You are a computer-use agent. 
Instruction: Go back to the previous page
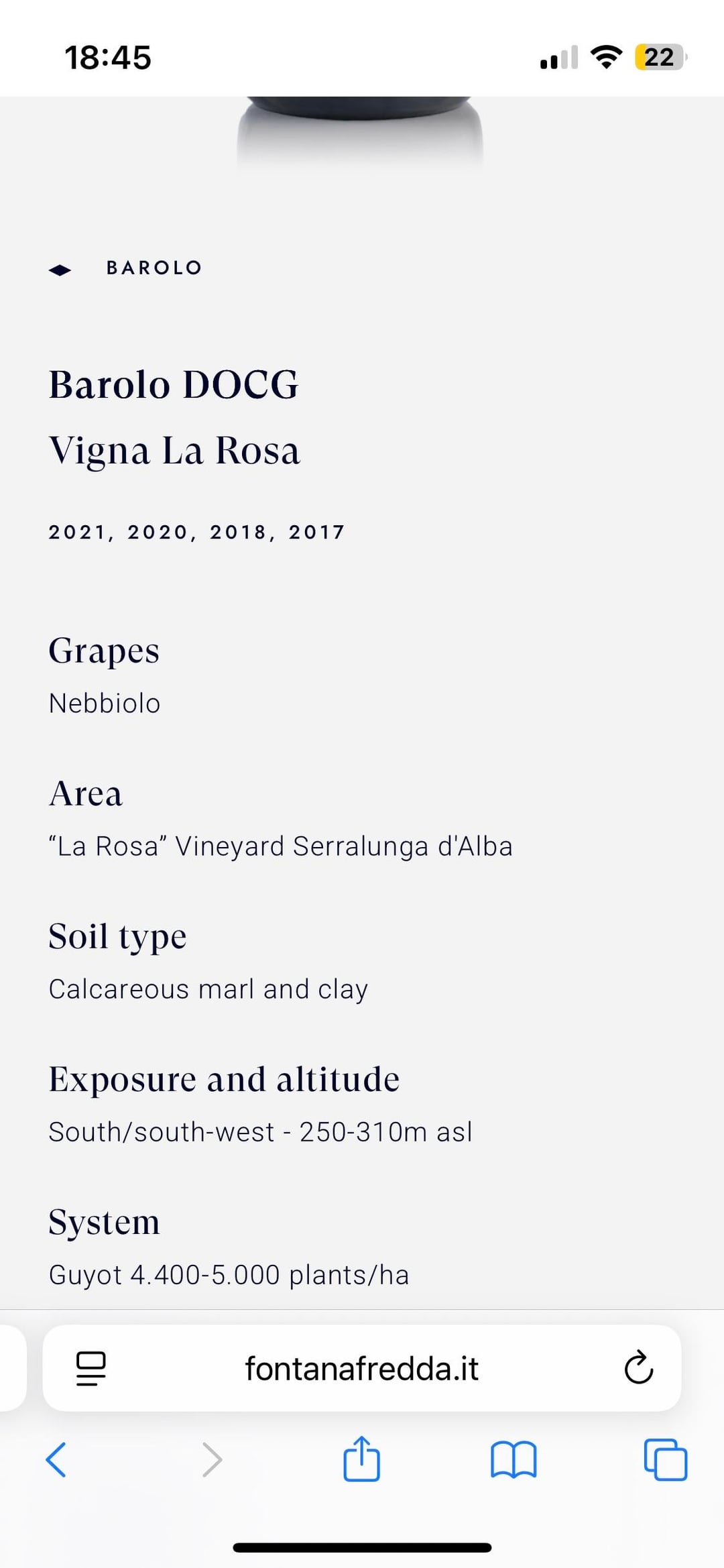point(56,1459)
